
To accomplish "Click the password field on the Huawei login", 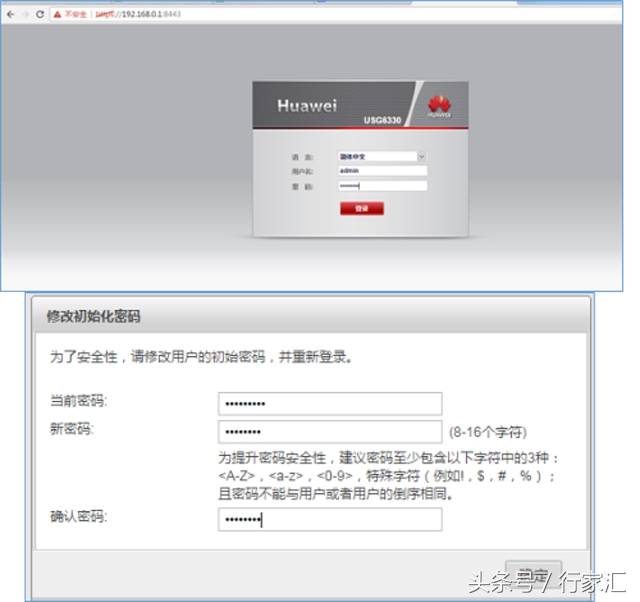I will point(382,186).
